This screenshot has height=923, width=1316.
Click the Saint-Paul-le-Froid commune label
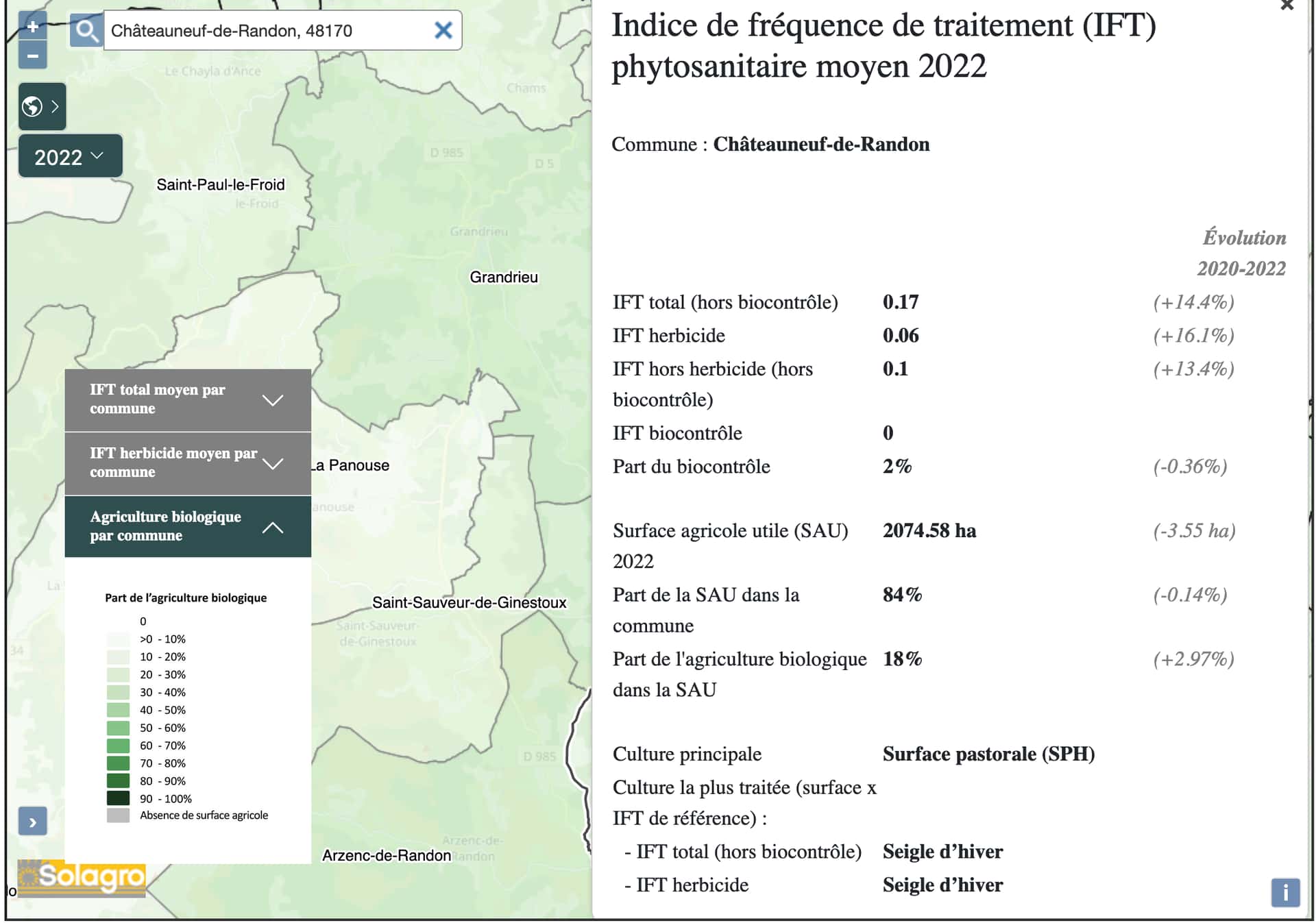[220, 184]
